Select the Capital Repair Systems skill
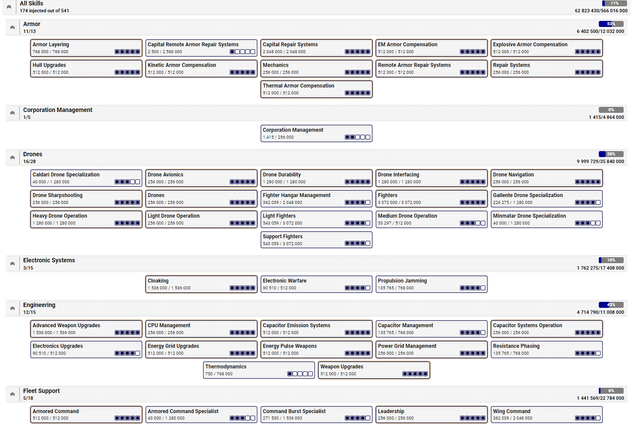Image resolution: width=640 pixels, height=428 pixels. tap(316, 48)
